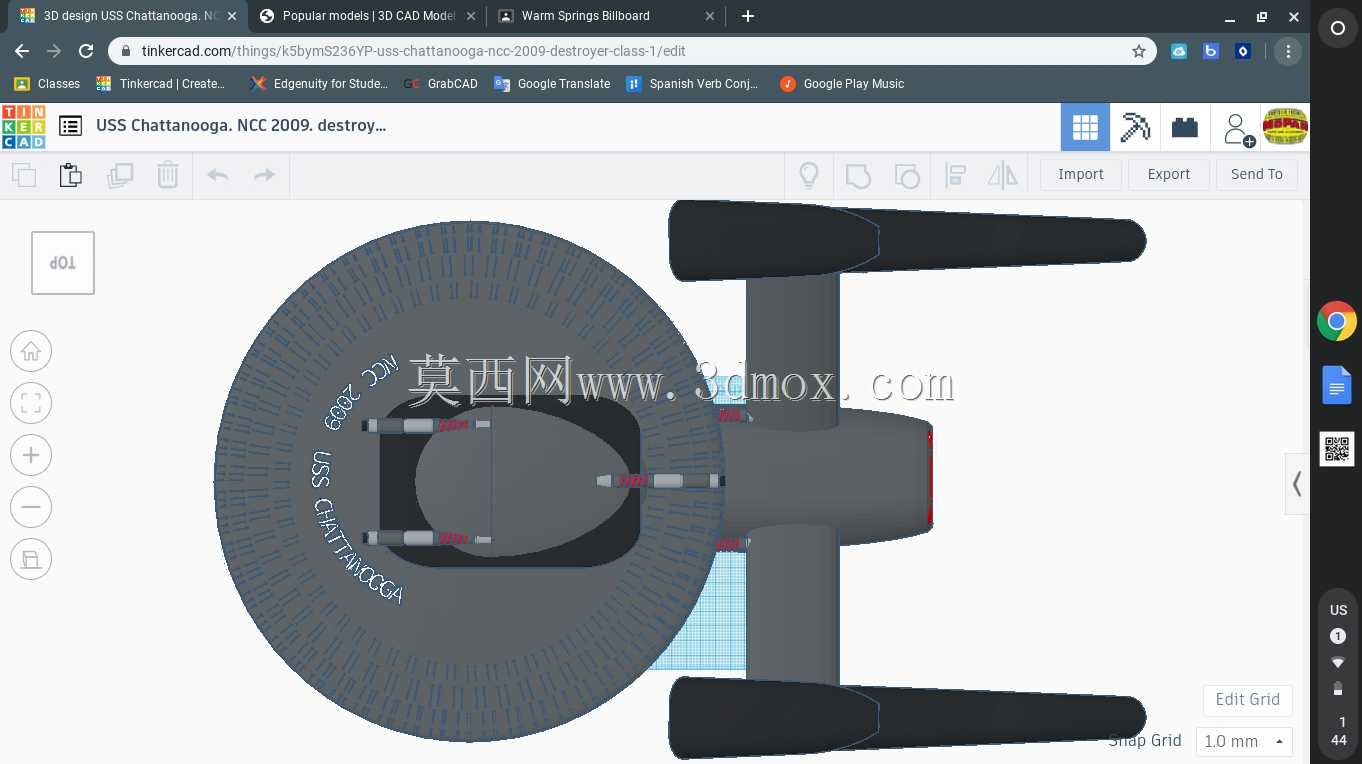This screenshot has width=1362, height=764.
Task: Click the Zoom in plus button
Action: 31,455
